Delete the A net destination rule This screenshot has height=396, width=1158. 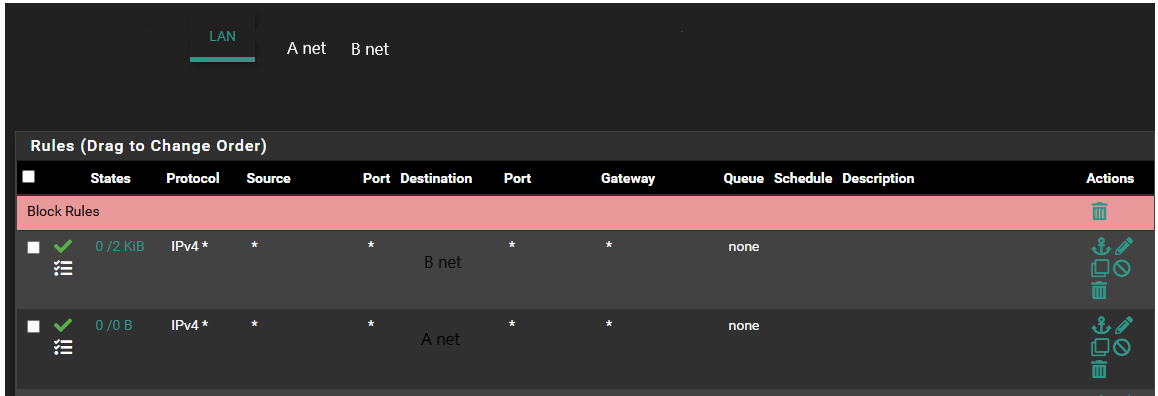tap(1099, 369)
